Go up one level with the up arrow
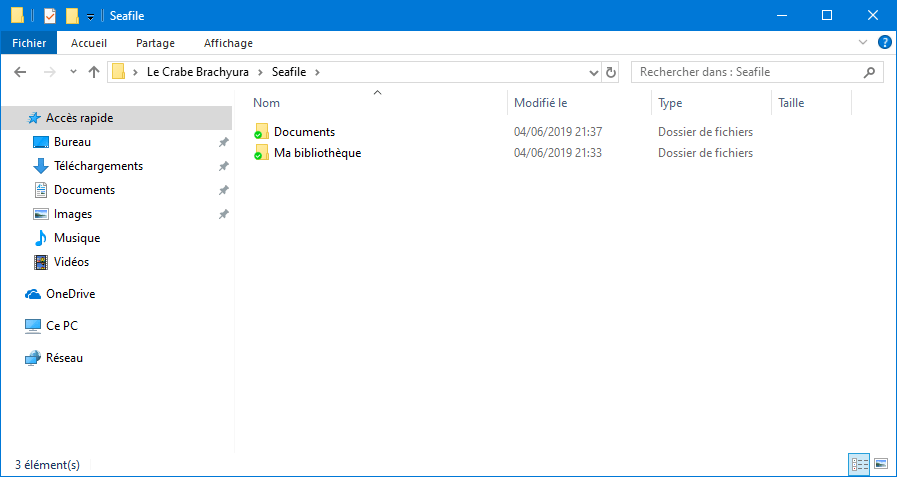This screenshot has width=897, height=477. pyautogui.click(x=94, y=72)
